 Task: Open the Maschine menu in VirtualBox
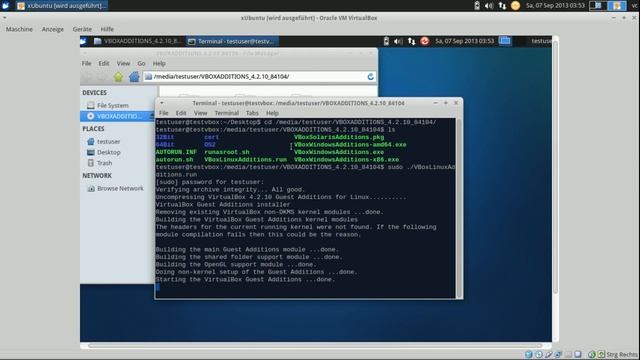point(19,29)
